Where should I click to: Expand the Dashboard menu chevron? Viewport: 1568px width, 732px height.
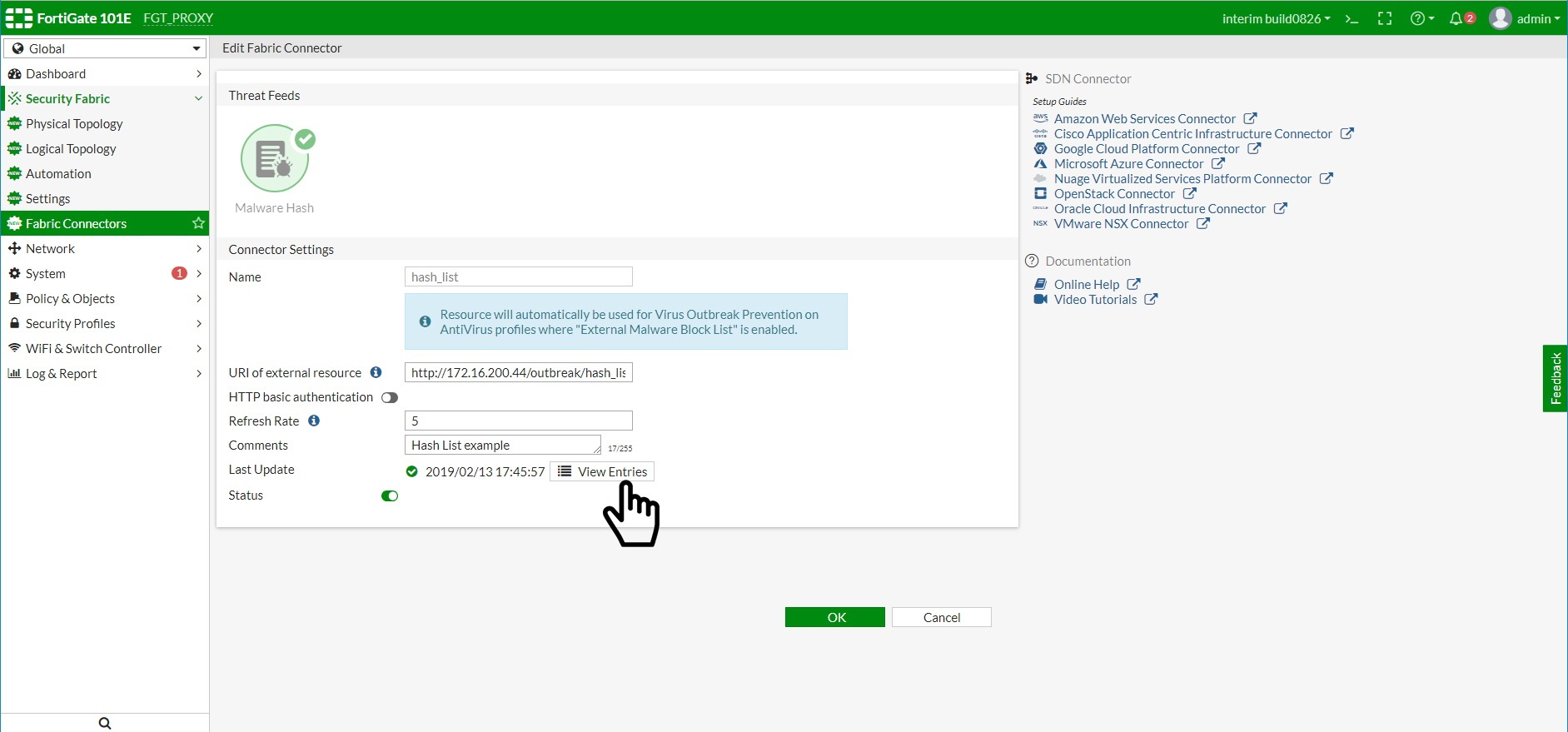tap(199, 73)
